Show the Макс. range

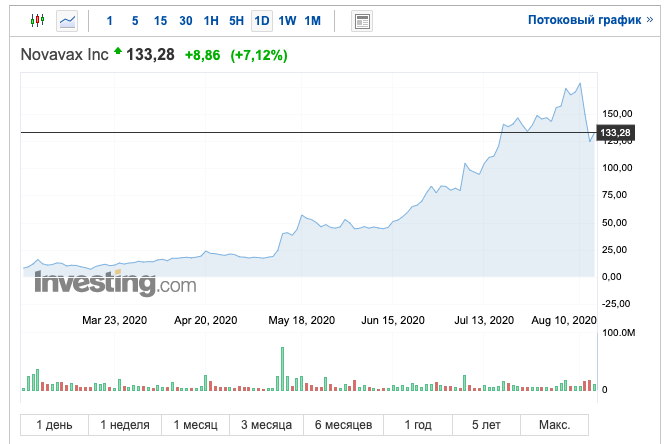tap(554, 425)
